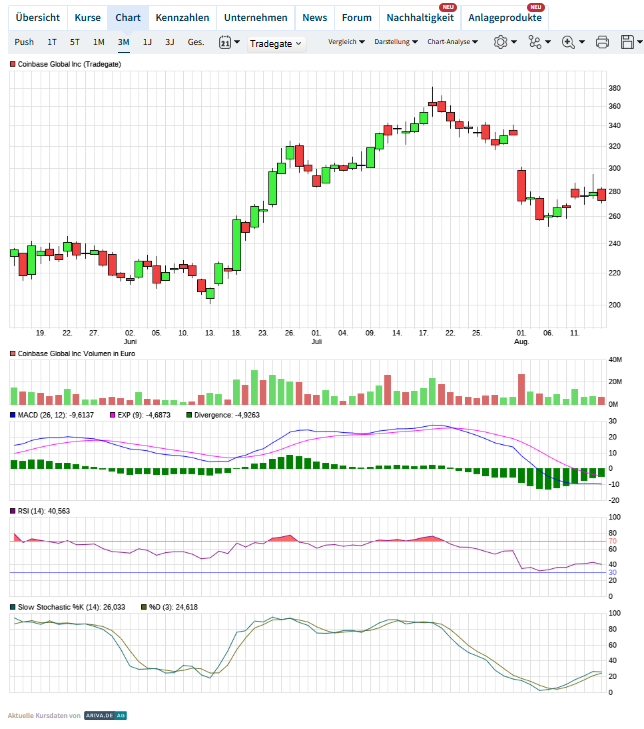Expand arrow beside the settings gear
The width and height of the screenshot is (644, 729).
pos(514,42)
